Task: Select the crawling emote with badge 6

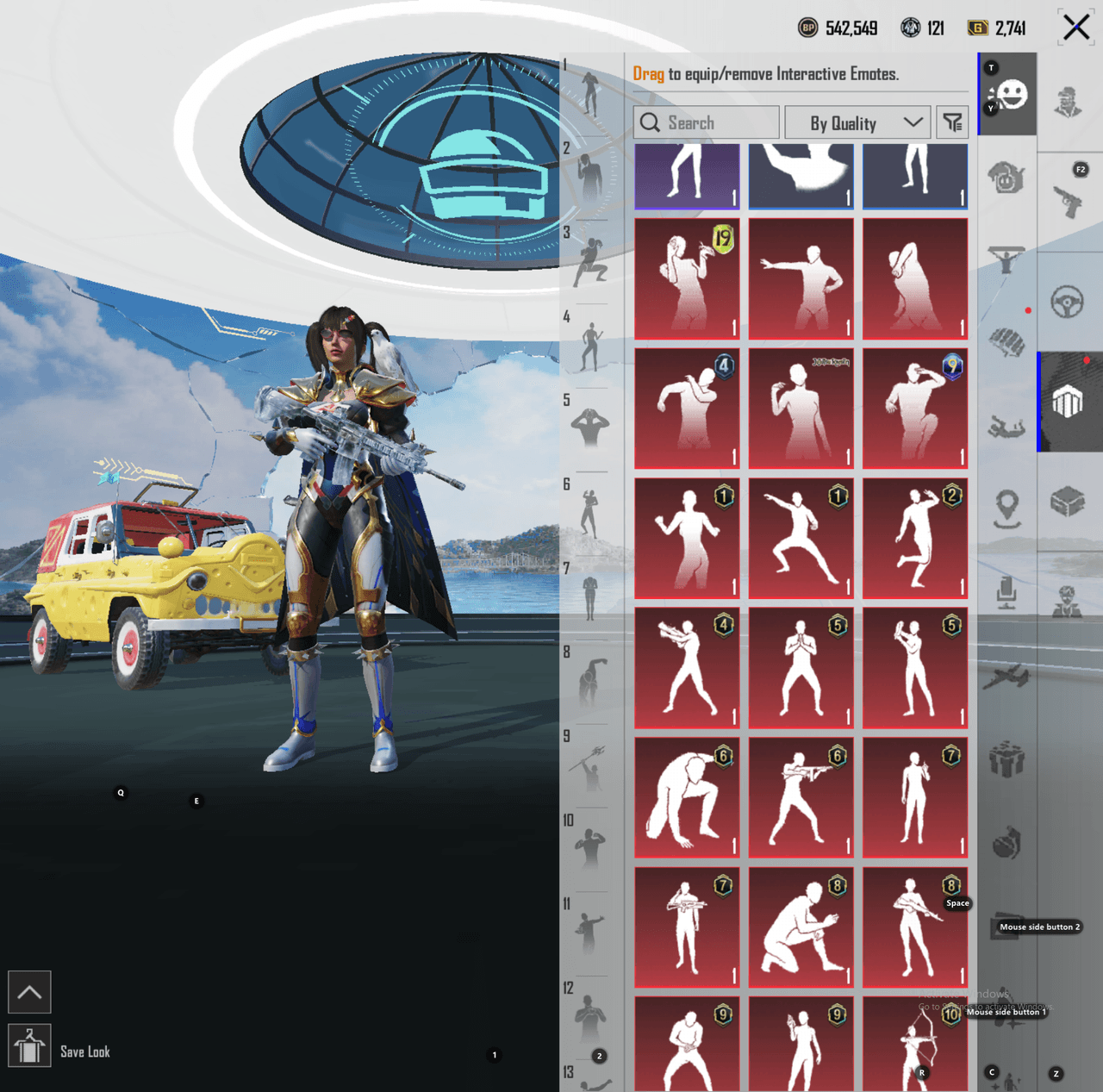Action: point(687,797)
